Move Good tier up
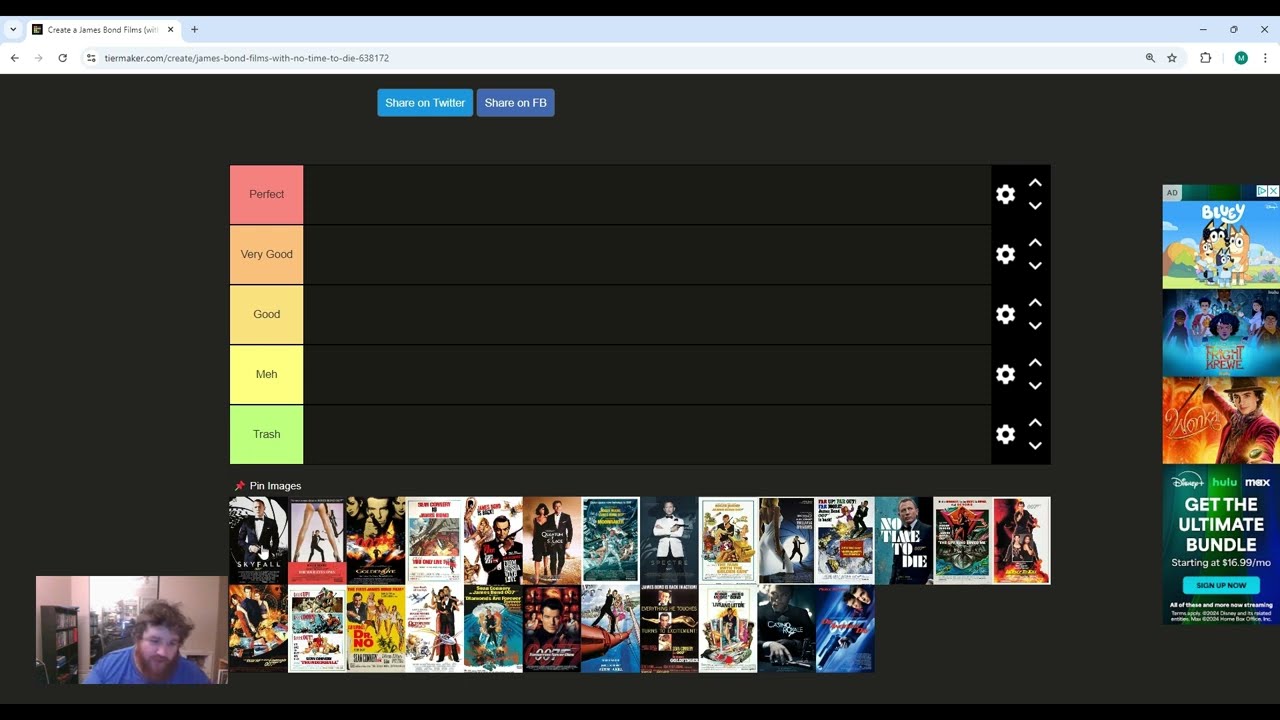 pos(1035,303)
